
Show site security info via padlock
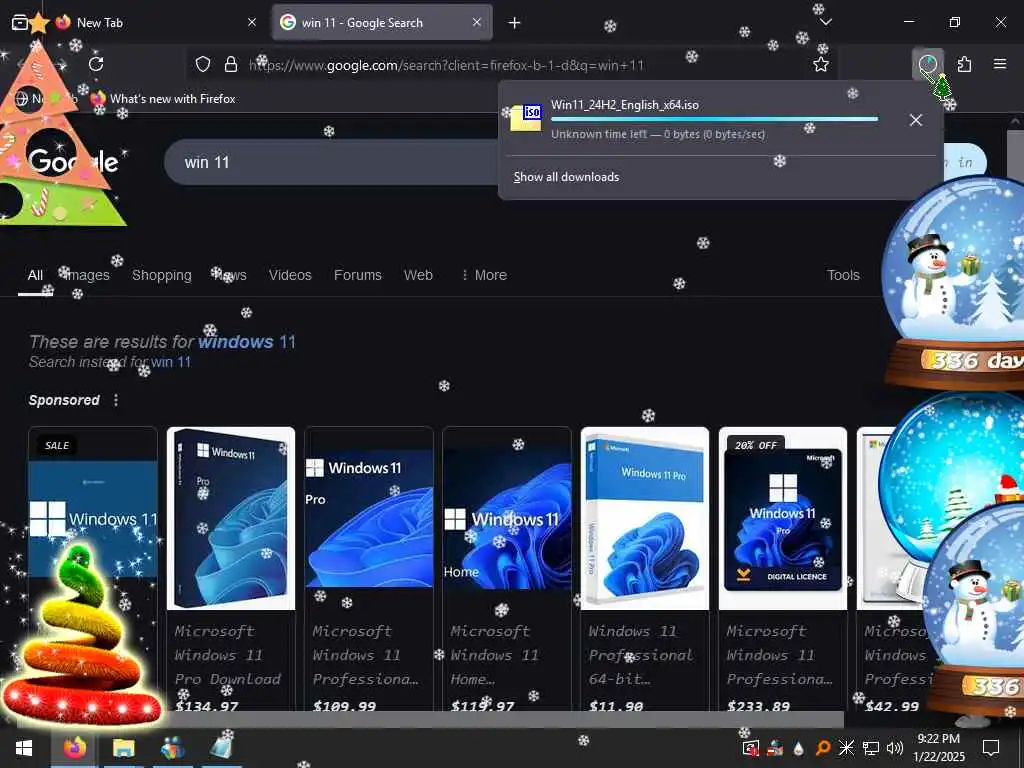231,65
